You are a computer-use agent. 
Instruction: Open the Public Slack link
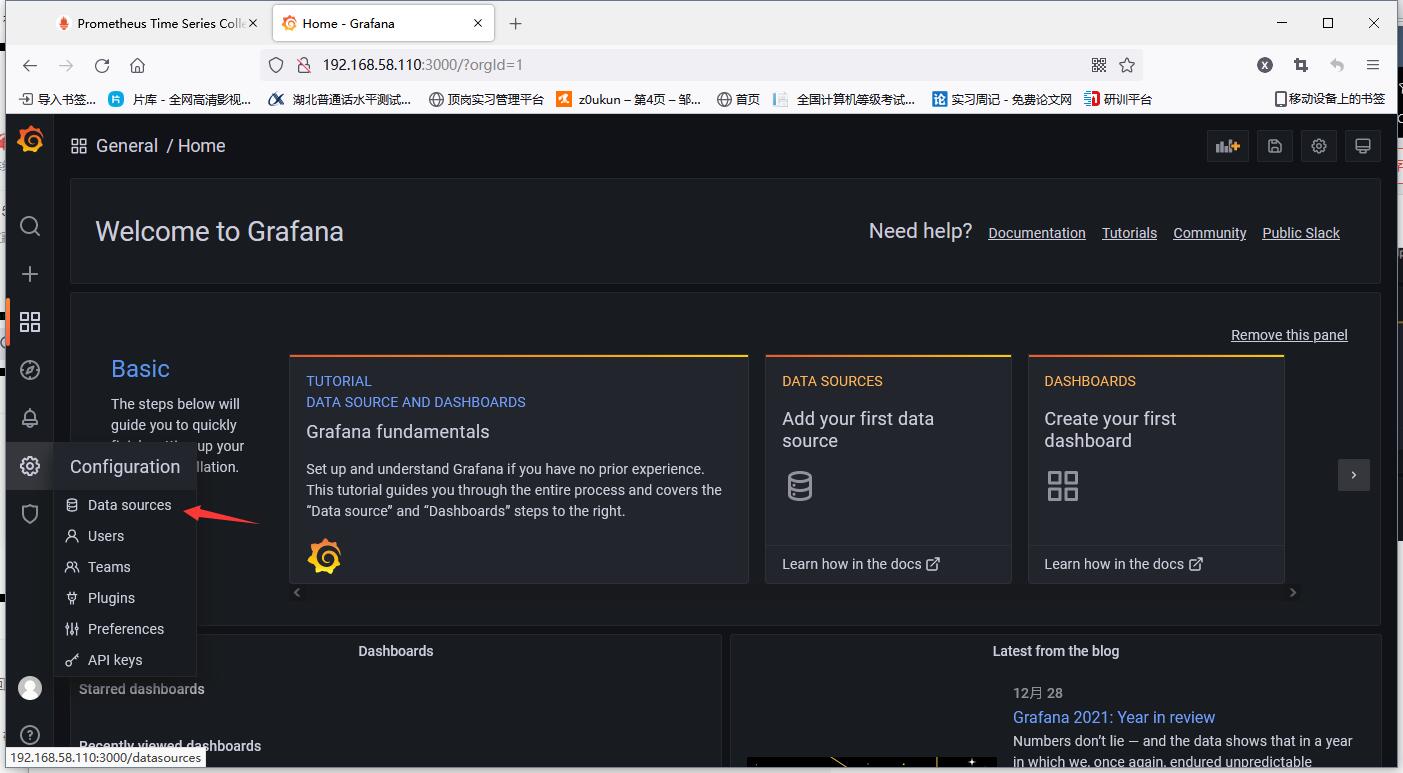point(1301,233)
